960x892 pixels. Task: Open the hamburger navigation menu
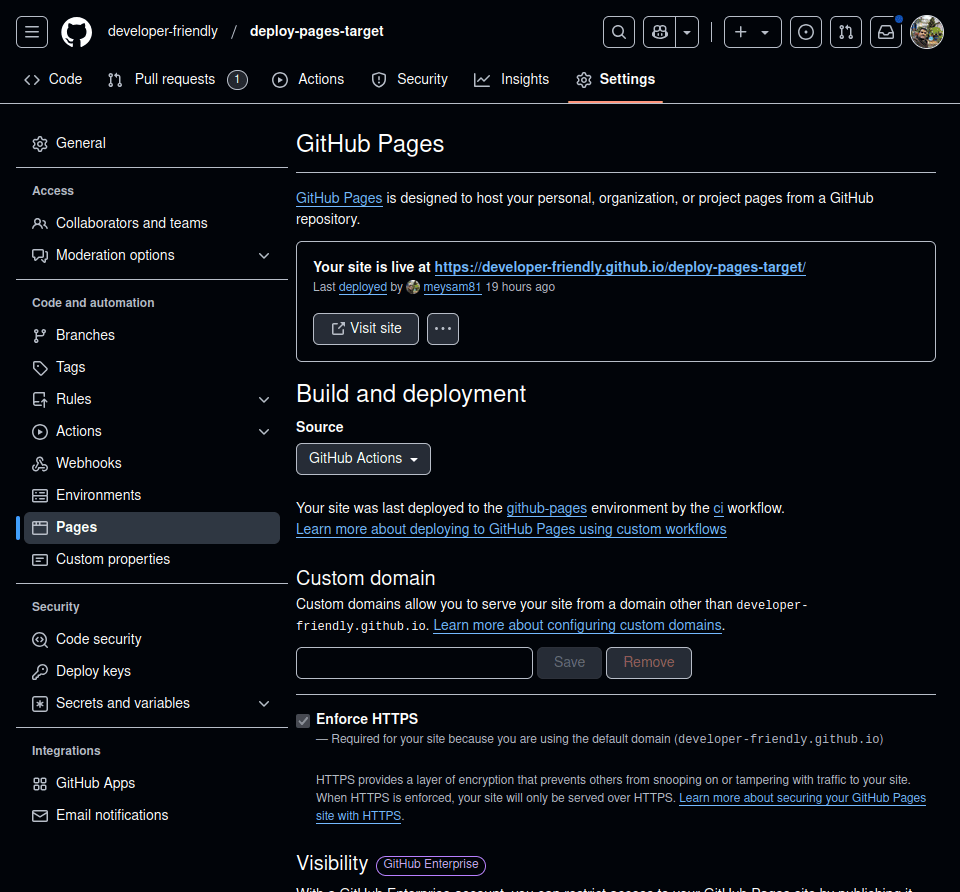point(32,32)
